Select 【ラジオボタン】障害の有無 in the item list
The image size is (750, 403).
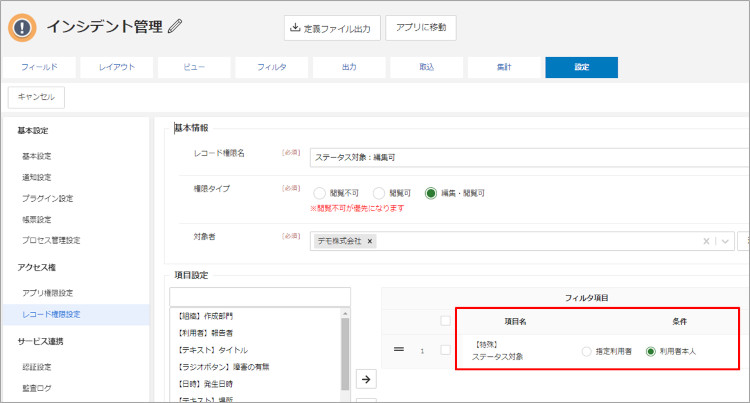pos(224,367)
